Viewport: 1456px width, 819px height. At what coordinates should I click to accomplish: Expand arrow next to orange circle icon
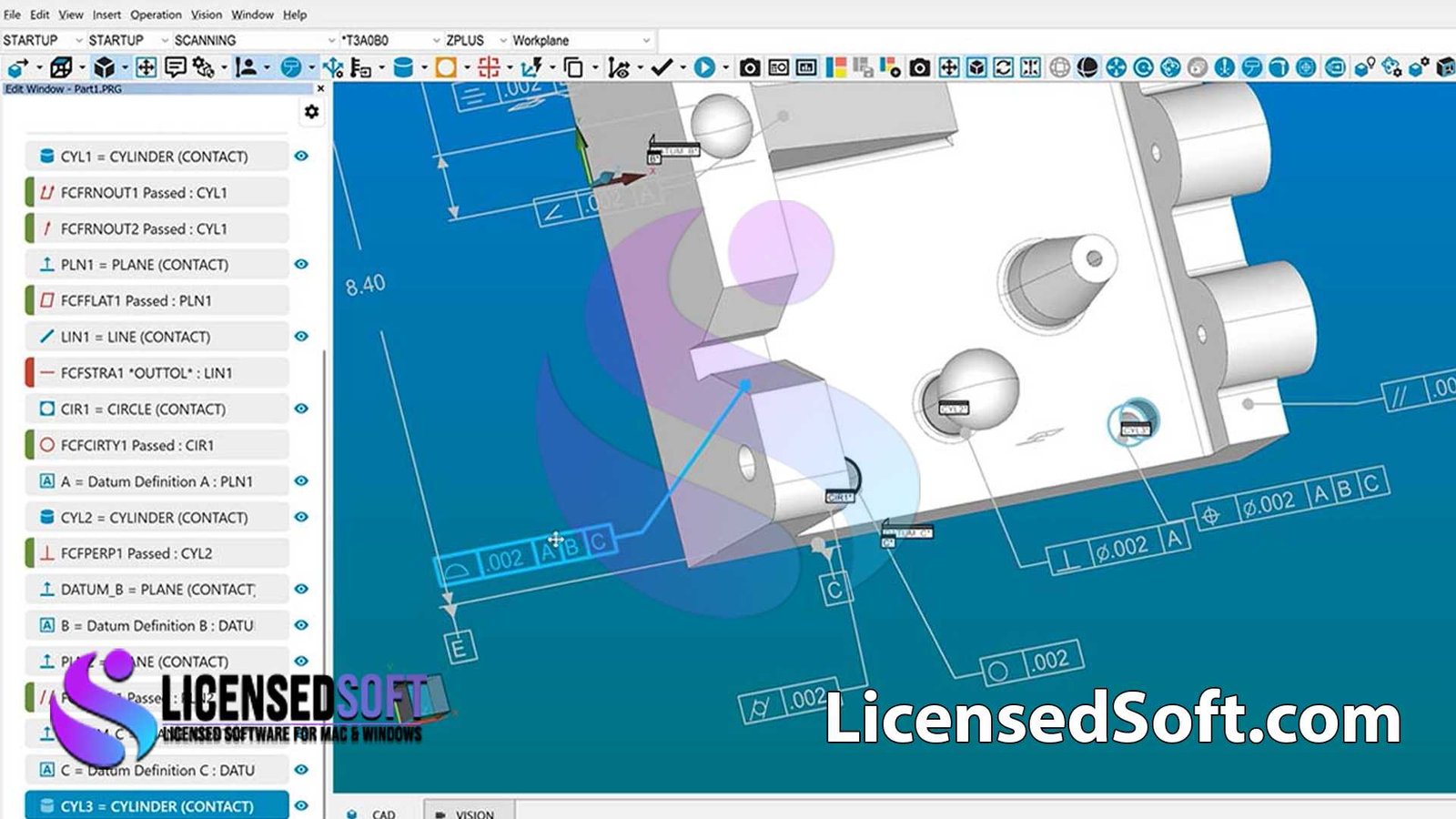click(x=467, y=67)
